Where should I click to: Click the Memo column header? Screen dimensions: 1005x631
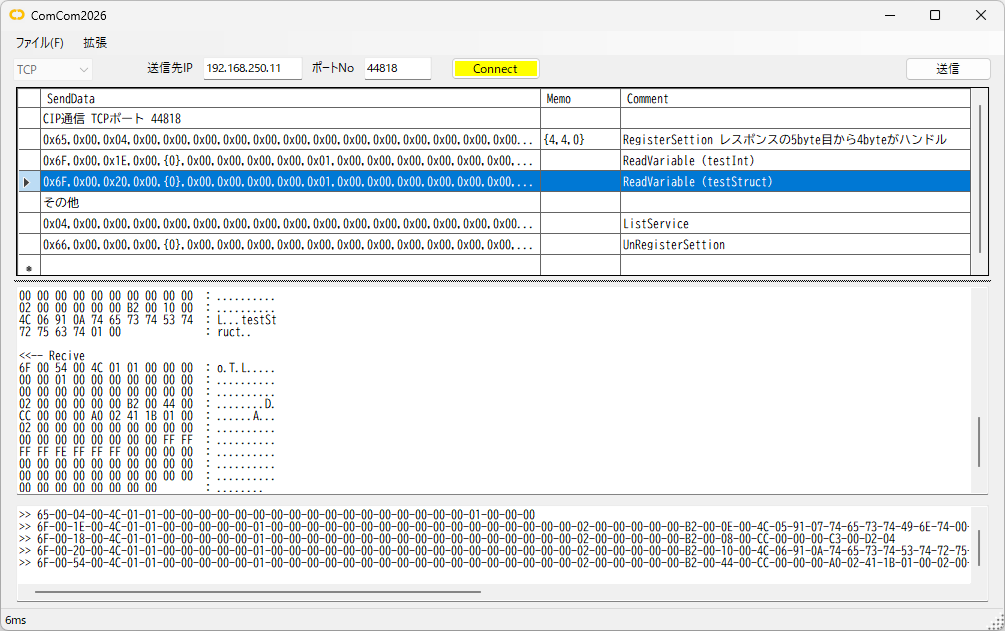(x=579, y=99)
